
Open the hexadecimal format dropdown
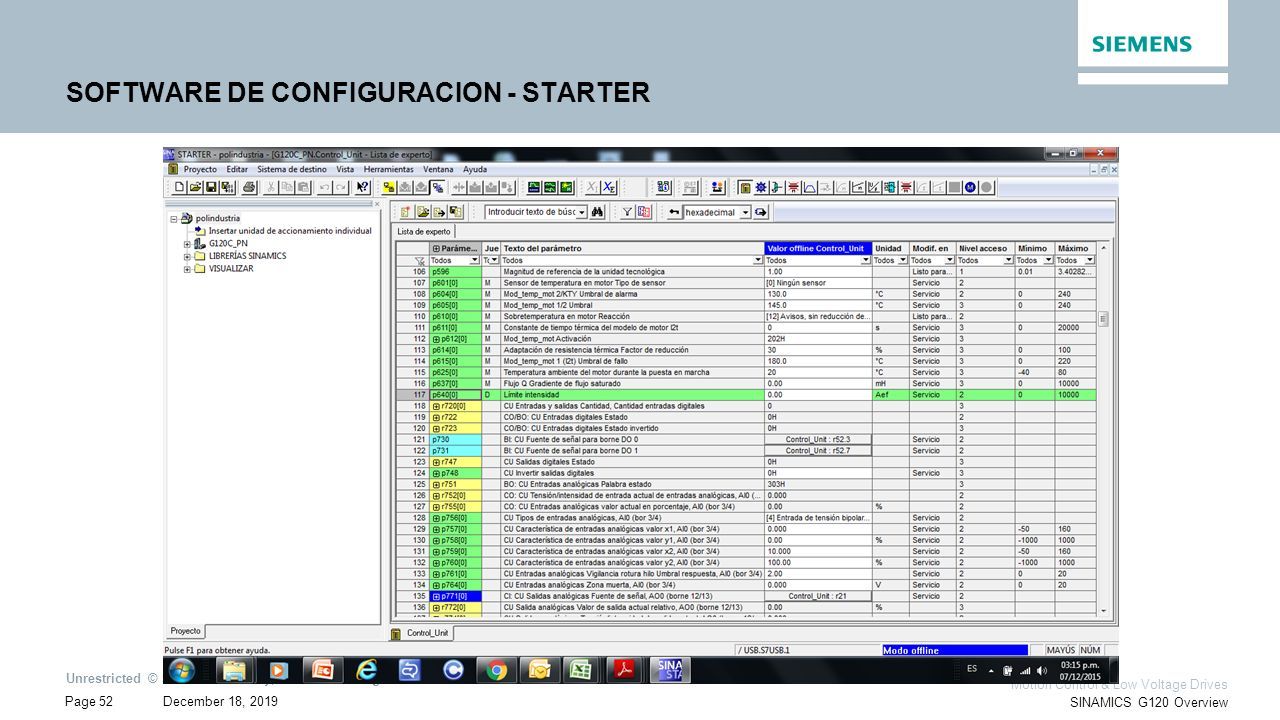(x=746, y=212)
